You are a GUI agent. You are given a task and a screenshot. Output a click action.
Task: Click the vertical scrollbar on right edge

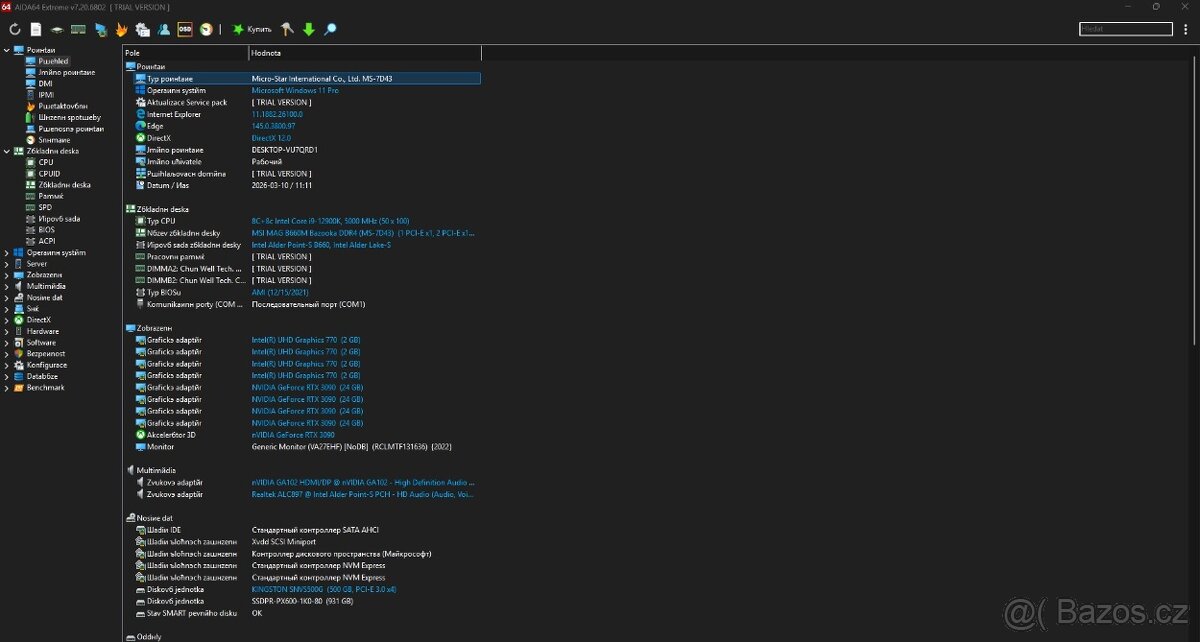(x=1194, y=200)
